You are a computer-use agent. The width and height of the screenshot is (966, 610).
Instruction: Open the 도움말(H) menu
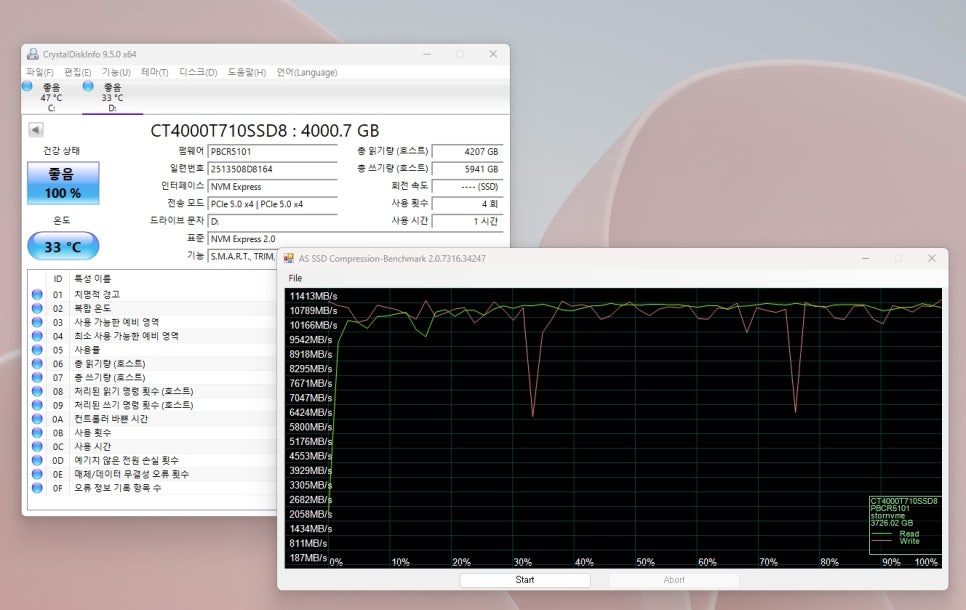(x=247, y=72)
